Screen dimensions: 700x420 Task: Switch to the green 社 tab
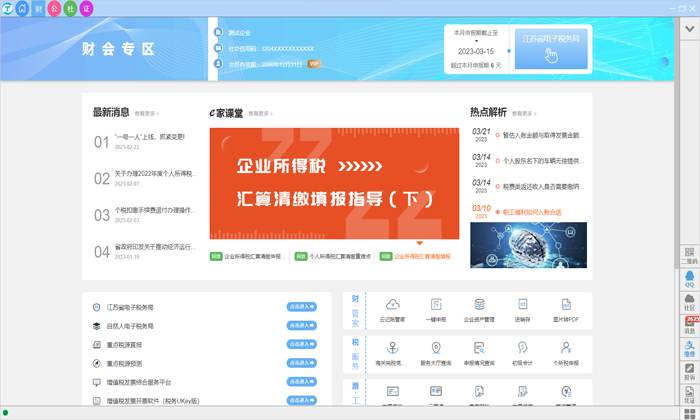[70, 8]
